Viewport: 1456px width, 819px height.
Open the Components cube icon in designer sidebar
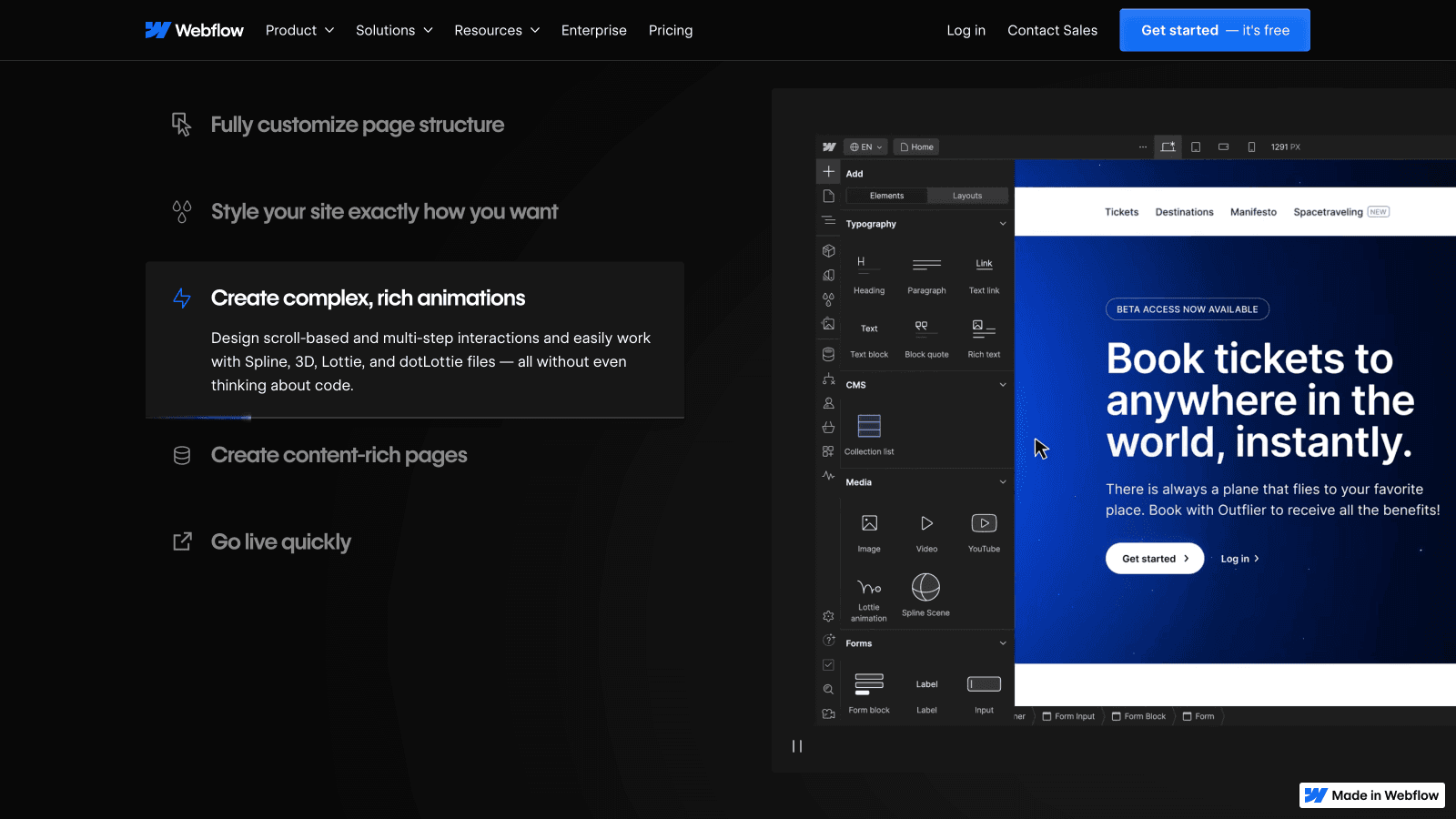828,250
